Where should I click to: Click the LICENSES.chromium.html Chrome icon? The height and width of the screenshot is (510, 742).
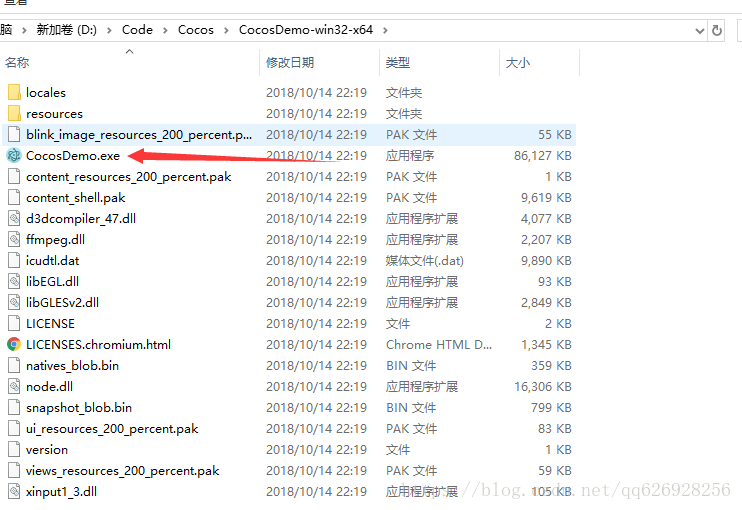[x=14, y=344]
